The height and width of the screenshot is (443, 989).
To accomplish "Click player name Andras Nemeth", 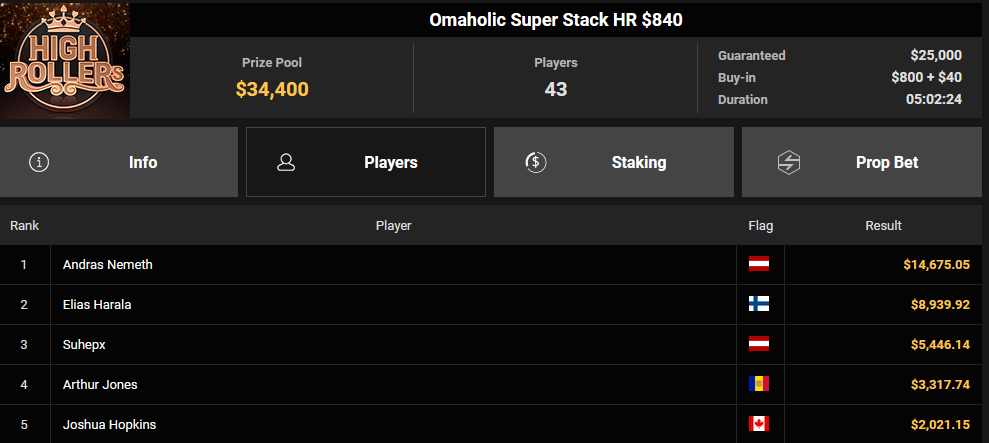I will pyautogui.click(x=108, y=265).
